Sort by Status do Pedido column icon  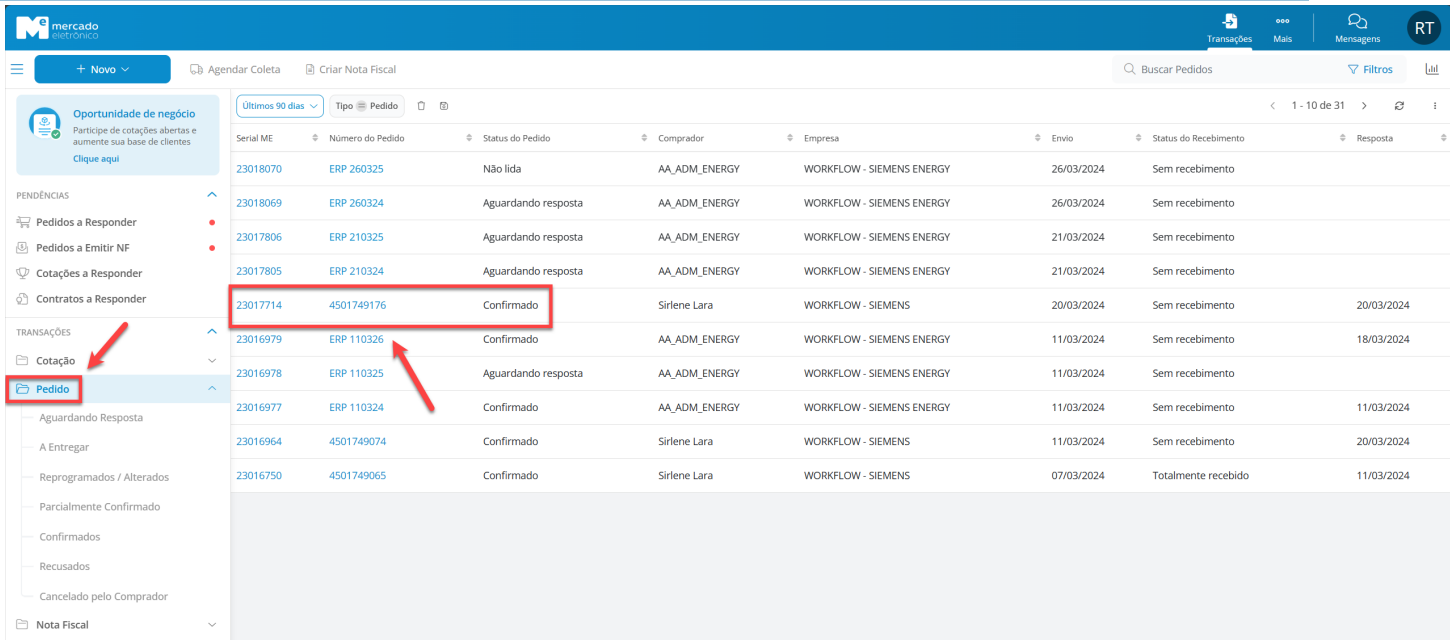pos(644,138)
